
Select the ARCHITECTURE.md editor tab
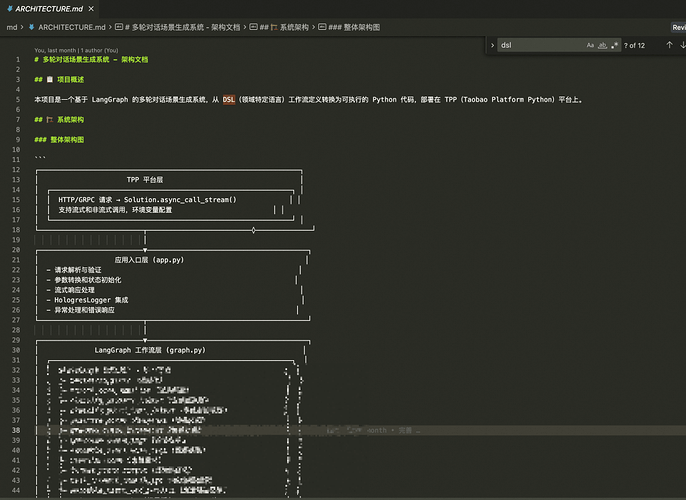click(x=48, y=8)
